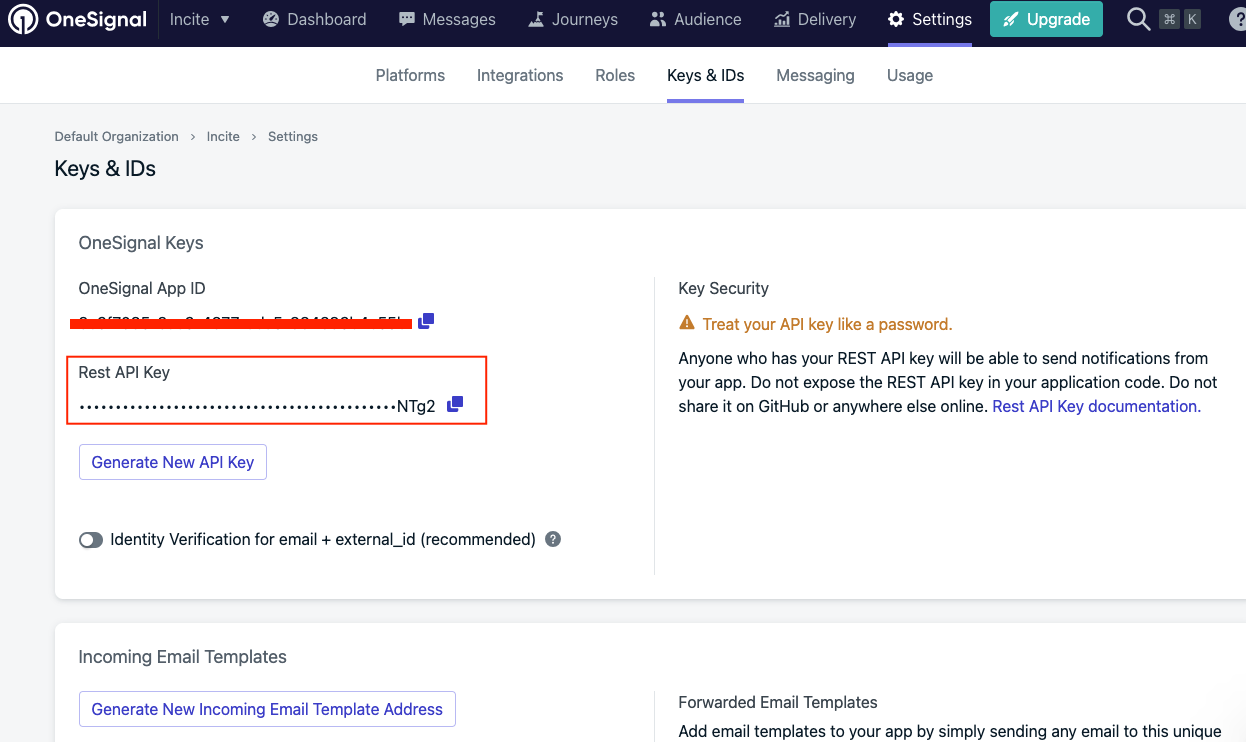
Task: Click Generate New API Key button
Action: click(173, 462)
